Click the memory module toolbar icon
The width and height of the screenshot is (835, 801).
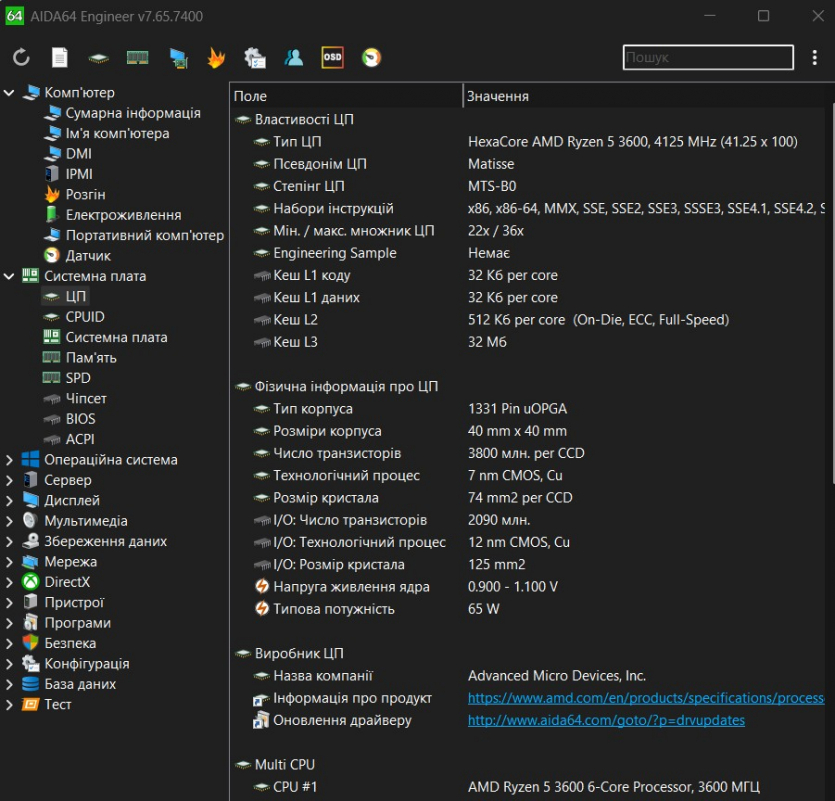137,58
